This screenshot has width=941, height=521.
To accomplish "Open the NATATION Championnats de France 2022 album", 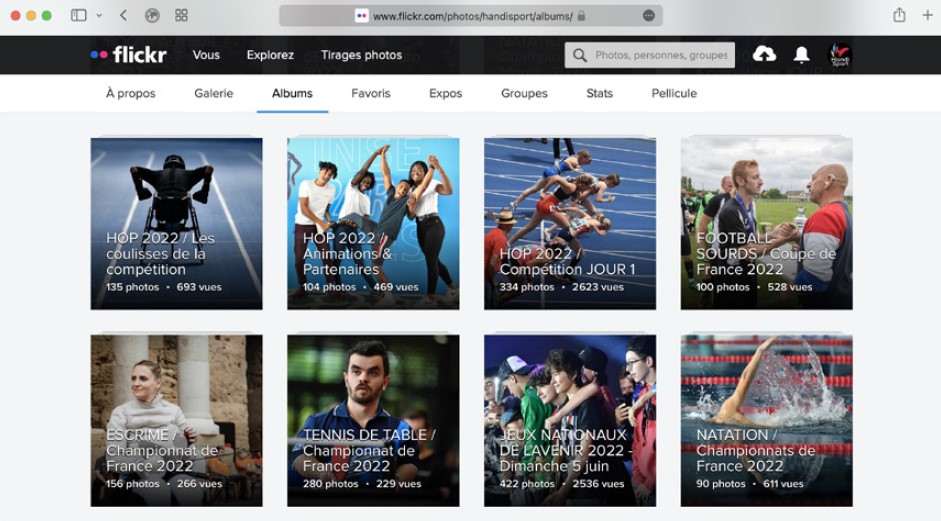I will pyautogui.click(x=766, y=420).
